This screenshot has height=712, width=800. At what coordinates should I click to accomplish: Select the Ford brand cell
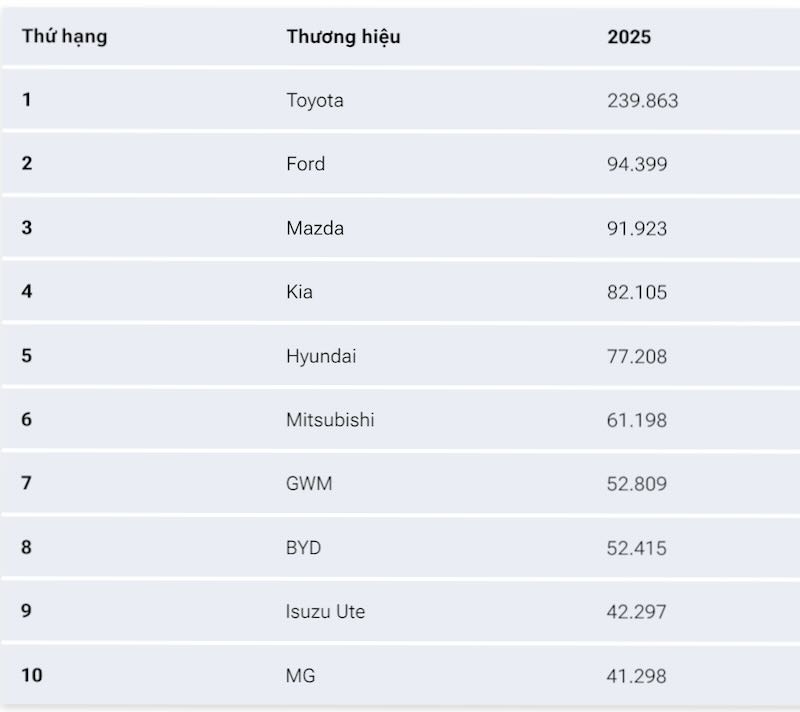click(305, 164)
